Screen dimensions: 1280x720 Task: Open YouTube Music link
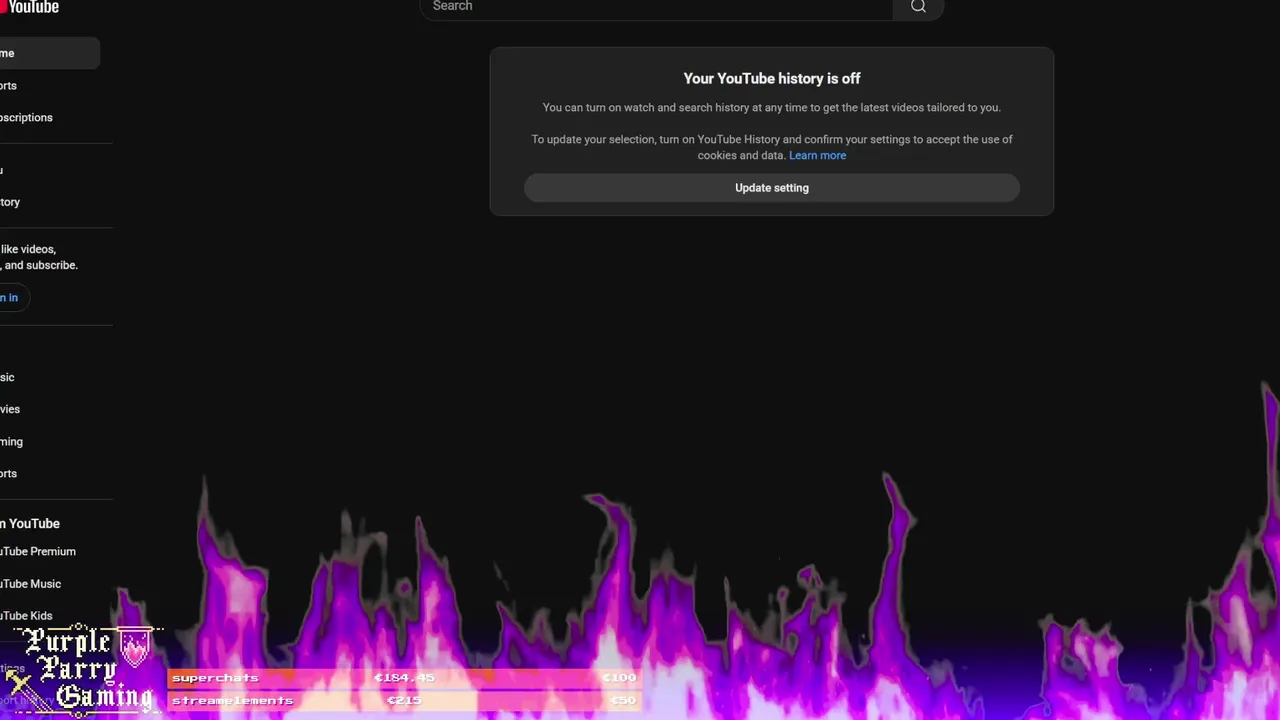click(49, 584)
